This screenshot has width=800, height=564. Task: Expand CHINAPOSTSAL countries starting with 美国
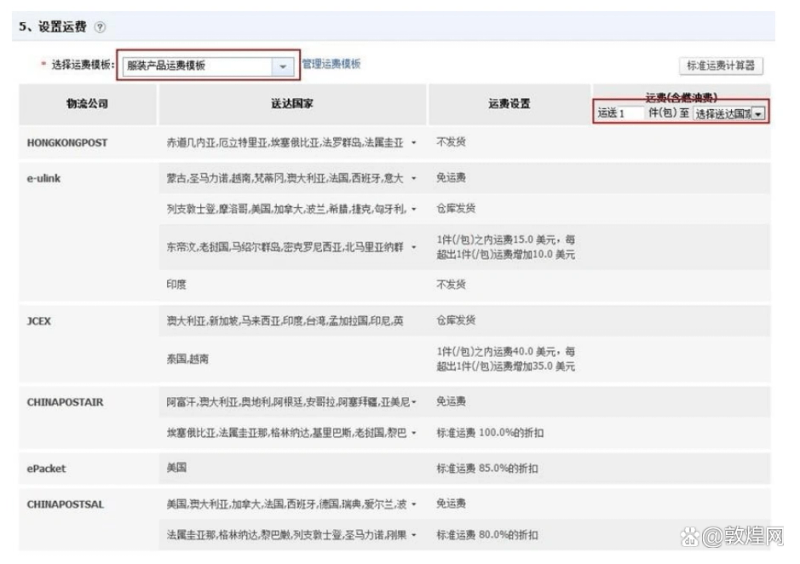point(414,504)
